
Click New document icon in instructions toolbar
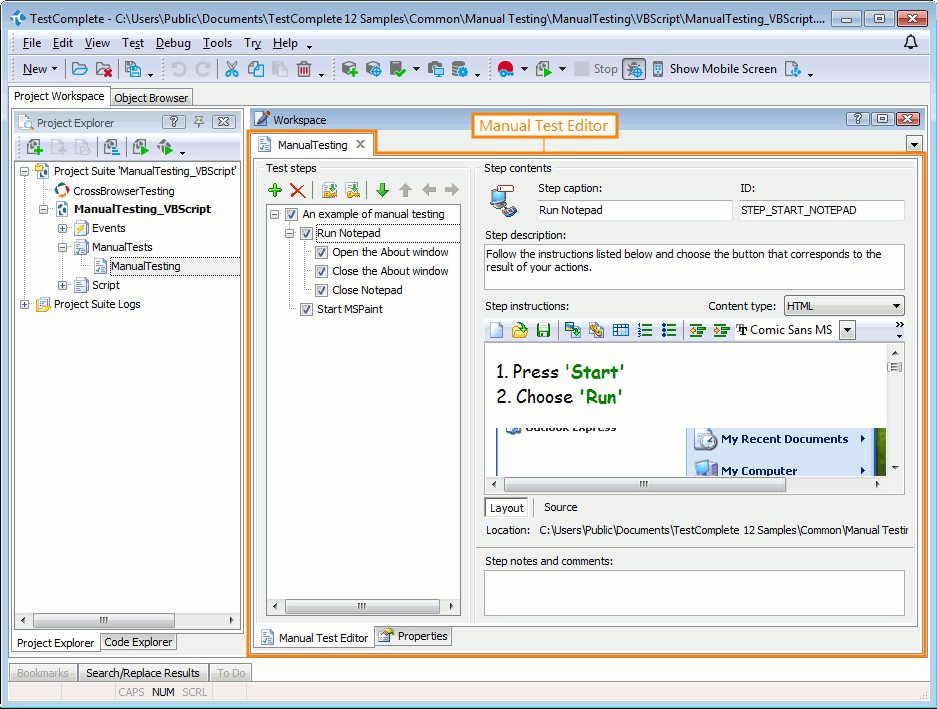click(x=496, y=330)
